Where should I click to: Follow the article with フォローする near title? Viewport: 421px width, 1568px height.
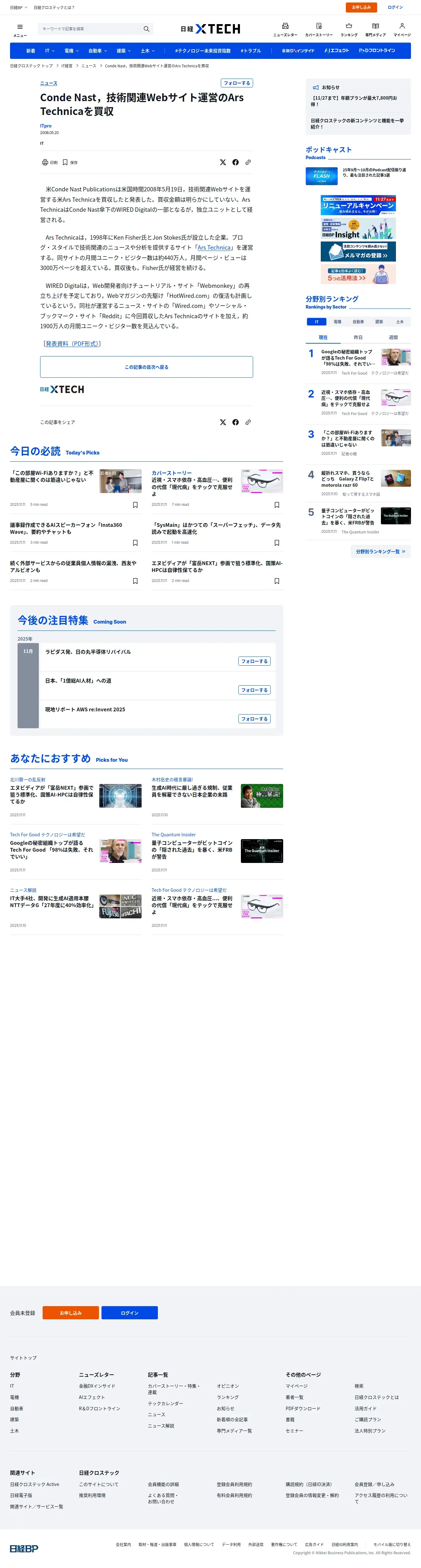click(237, 83)
